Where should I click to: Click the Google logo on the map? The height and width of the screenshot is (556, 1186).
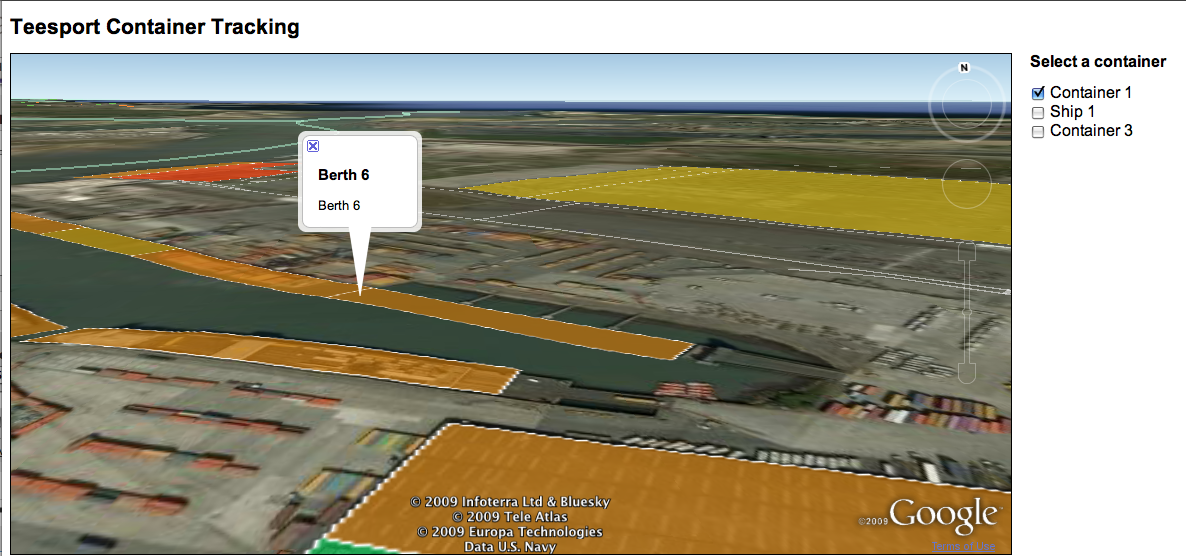pyautogui.click(x=942, y=515)
